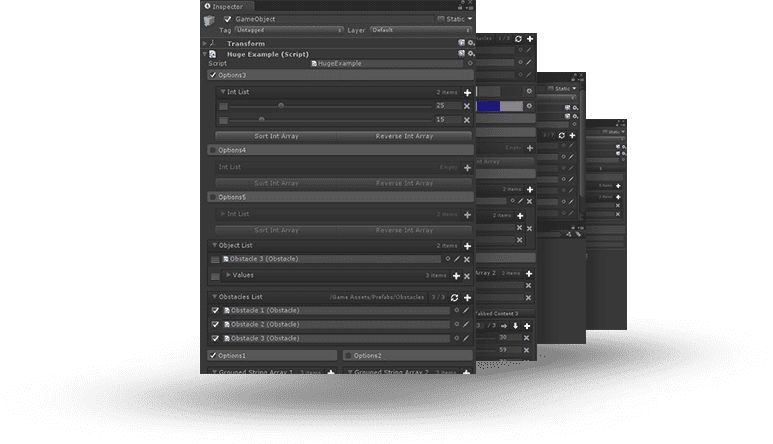Uncheck Obstacle 2 in Obstacles List
Screen dimensions: 773x444
click(x=215, y=324)
